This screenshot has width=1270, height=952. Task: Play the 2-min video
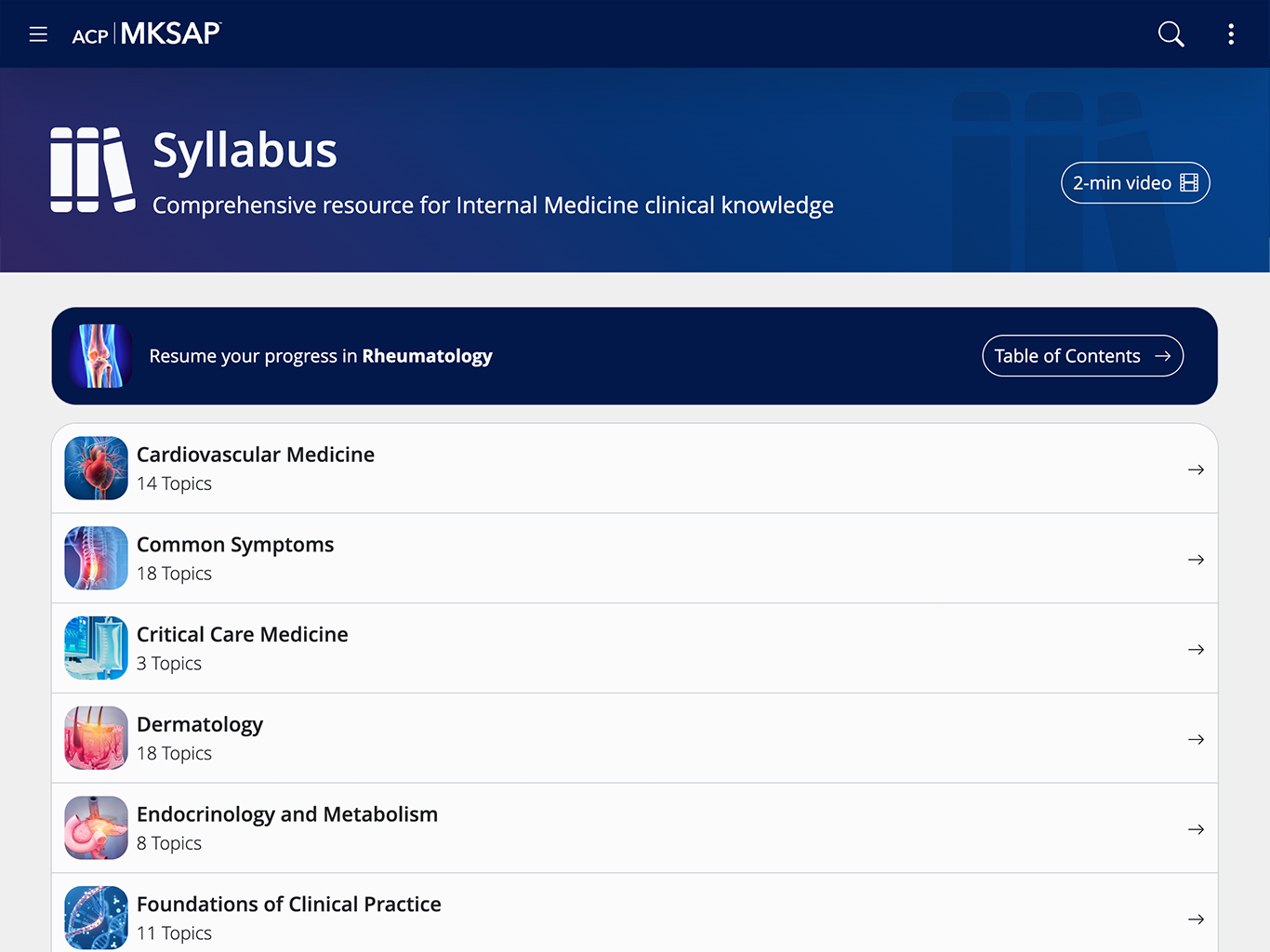click(x=1134, y=183)
